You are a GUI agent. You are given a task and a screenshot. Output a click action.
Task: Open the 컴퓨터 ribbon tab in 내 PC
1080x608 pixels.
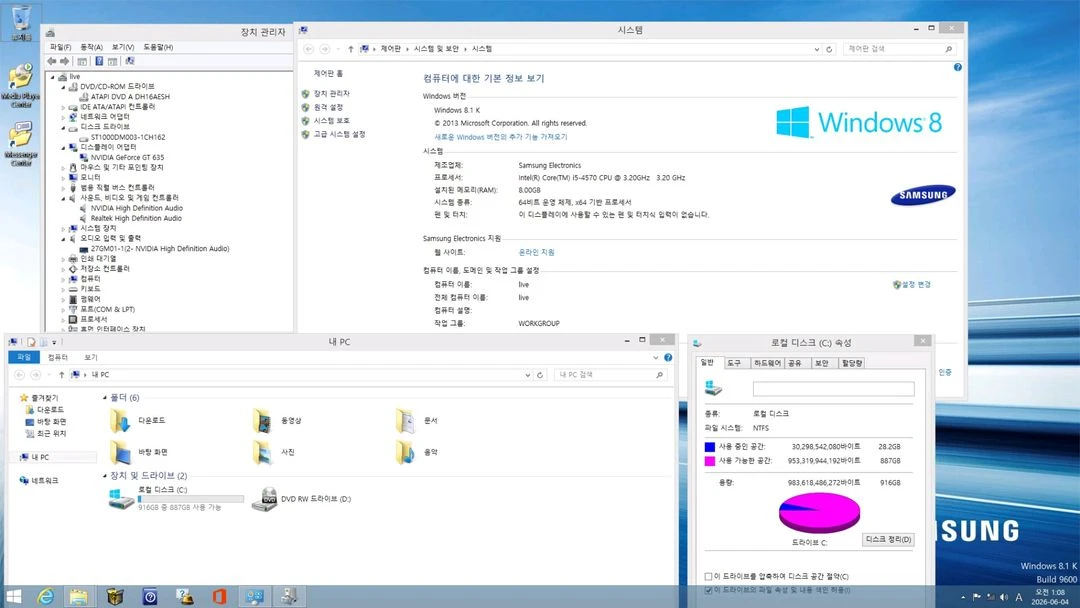58,357
